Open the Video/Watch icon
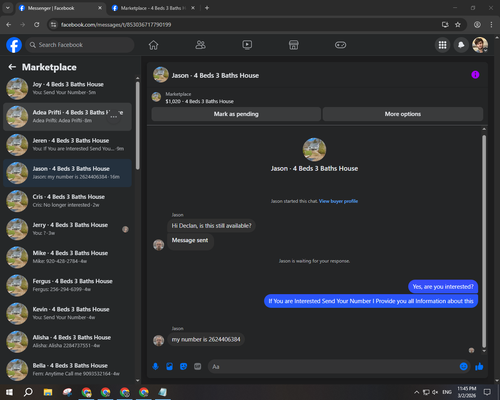The image size is (500, 400). tap(247, 45)
